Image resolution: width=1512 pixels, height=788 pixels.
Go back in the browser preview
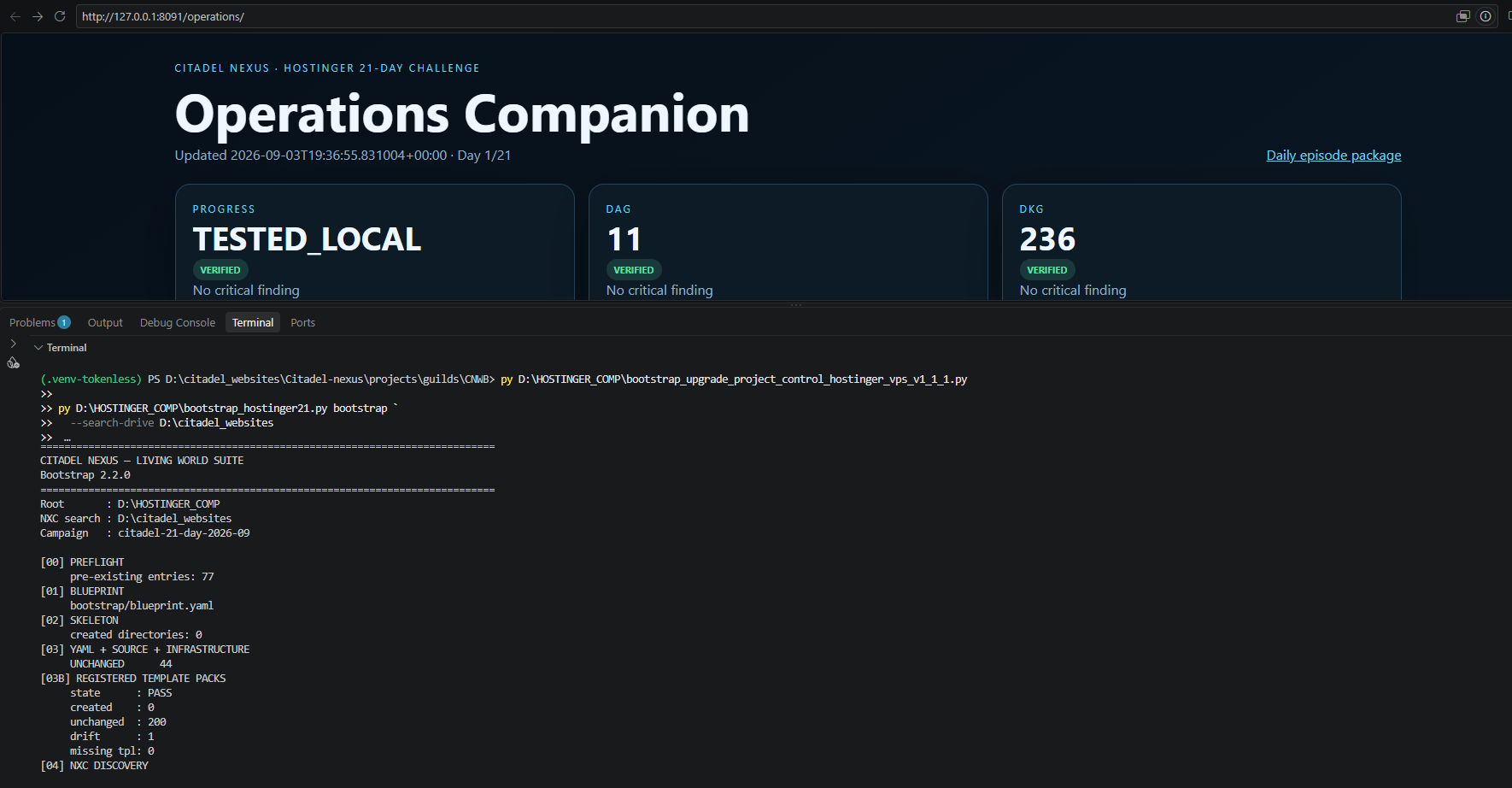coord(15,16)
